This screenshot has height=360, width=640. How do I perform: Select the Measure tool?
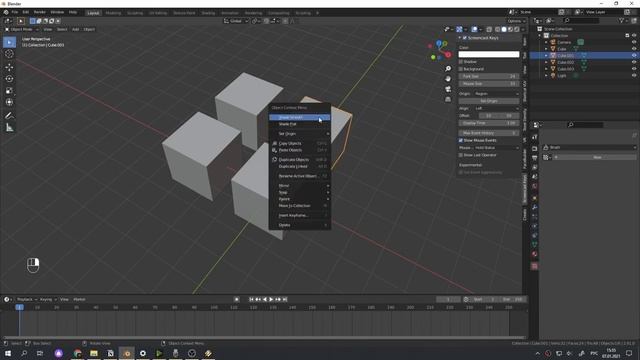pyautogui.click(x=9, y=128)
